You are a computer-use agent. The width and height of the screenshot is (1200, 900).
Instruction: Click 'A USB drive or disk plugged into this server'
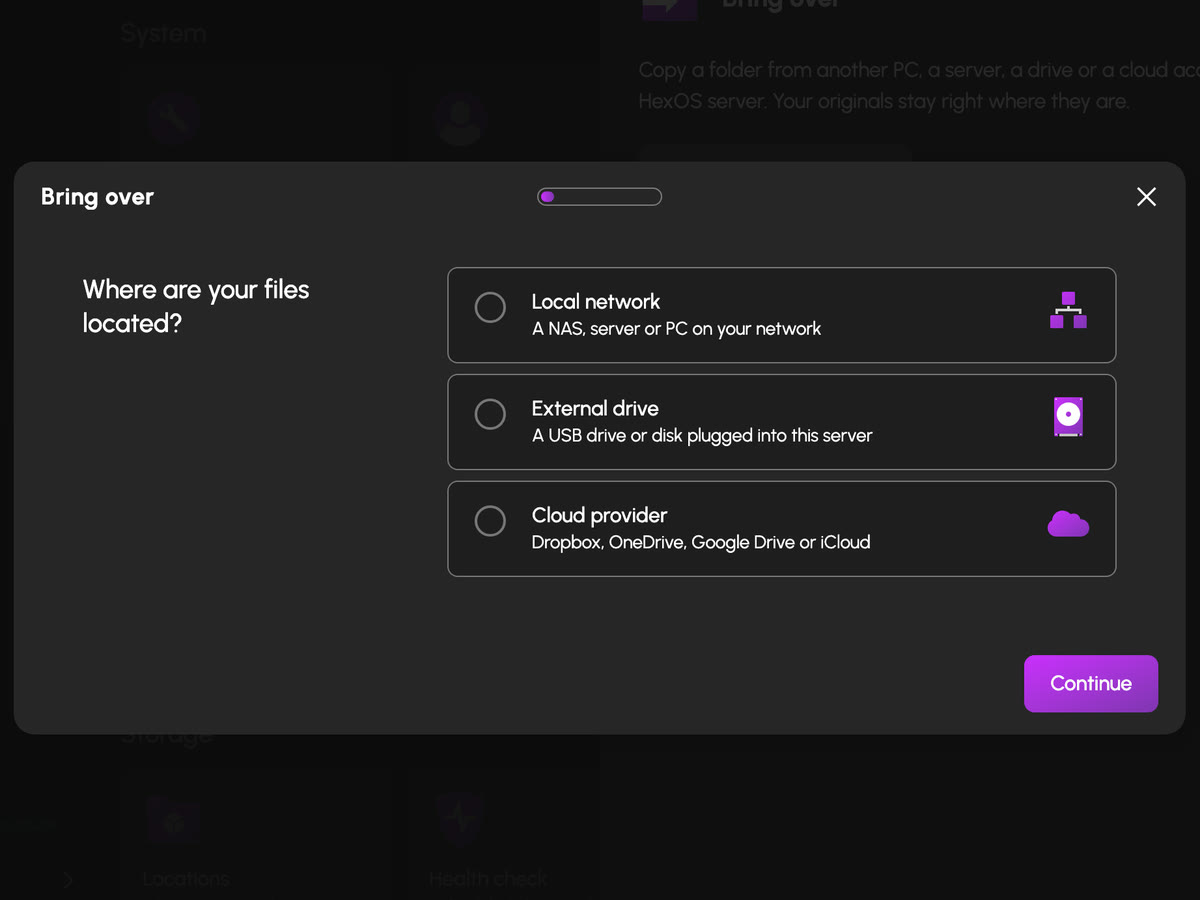pos(702,436)
